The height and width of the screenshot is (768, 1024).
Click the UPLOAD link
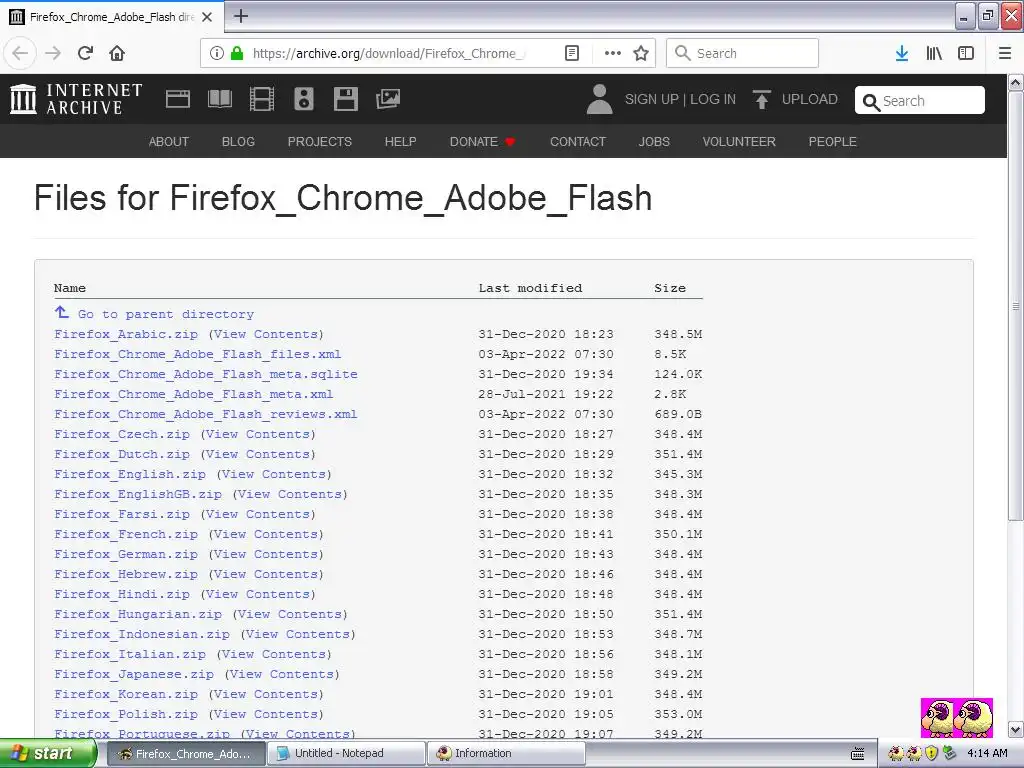click(810, 99)
